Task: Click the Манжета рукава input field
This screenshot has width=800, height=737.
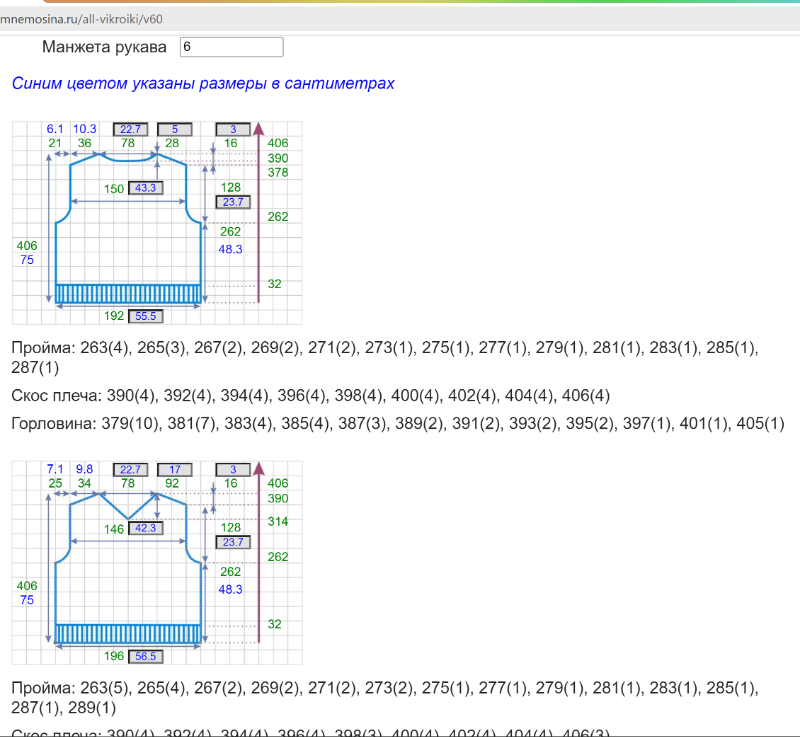Action: click(231, 47)
